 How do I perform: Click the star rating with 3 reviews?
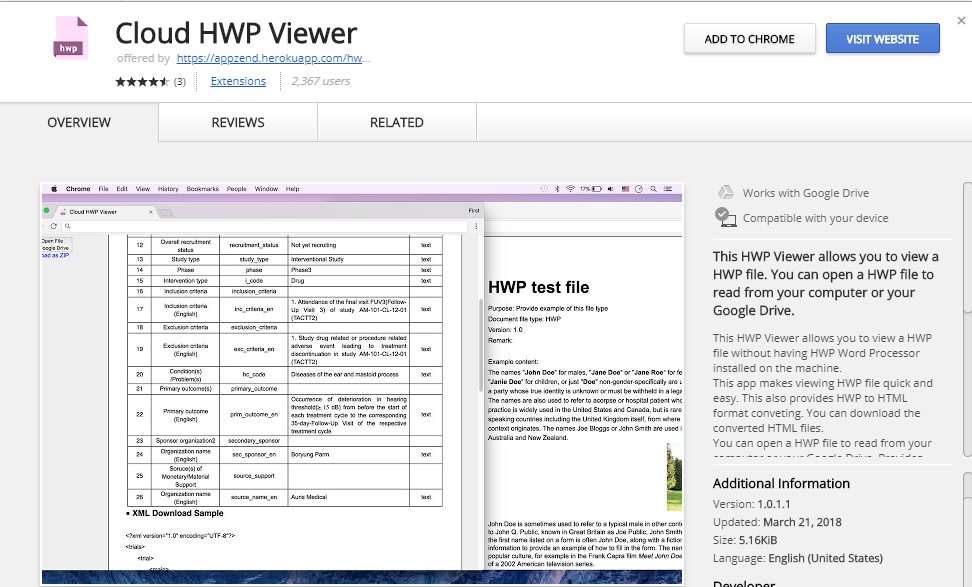pyautogui.click(x=150, y=81)
